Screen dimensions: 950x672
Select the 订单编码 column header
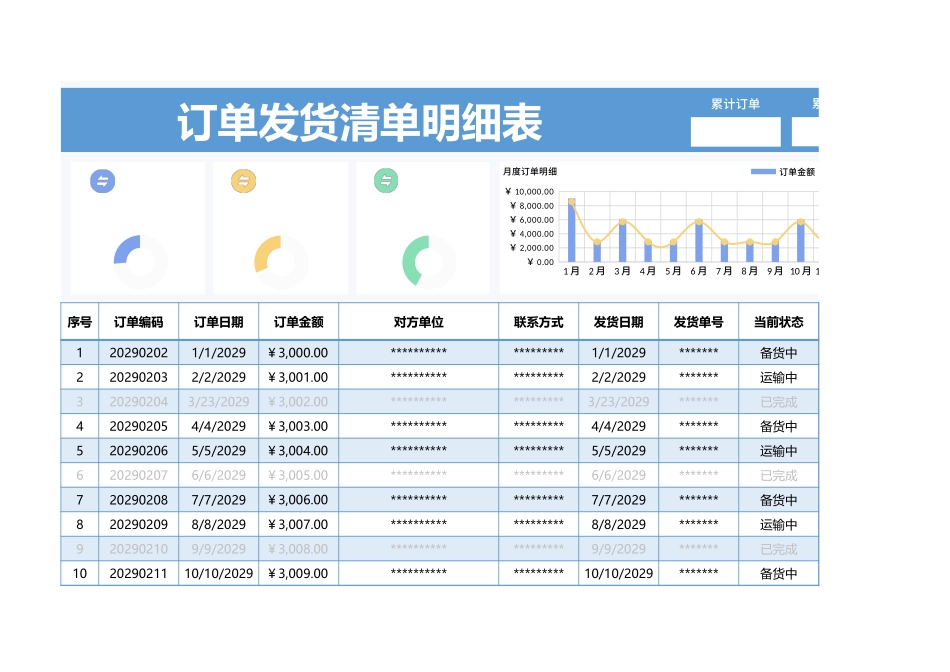click(138, 322)
